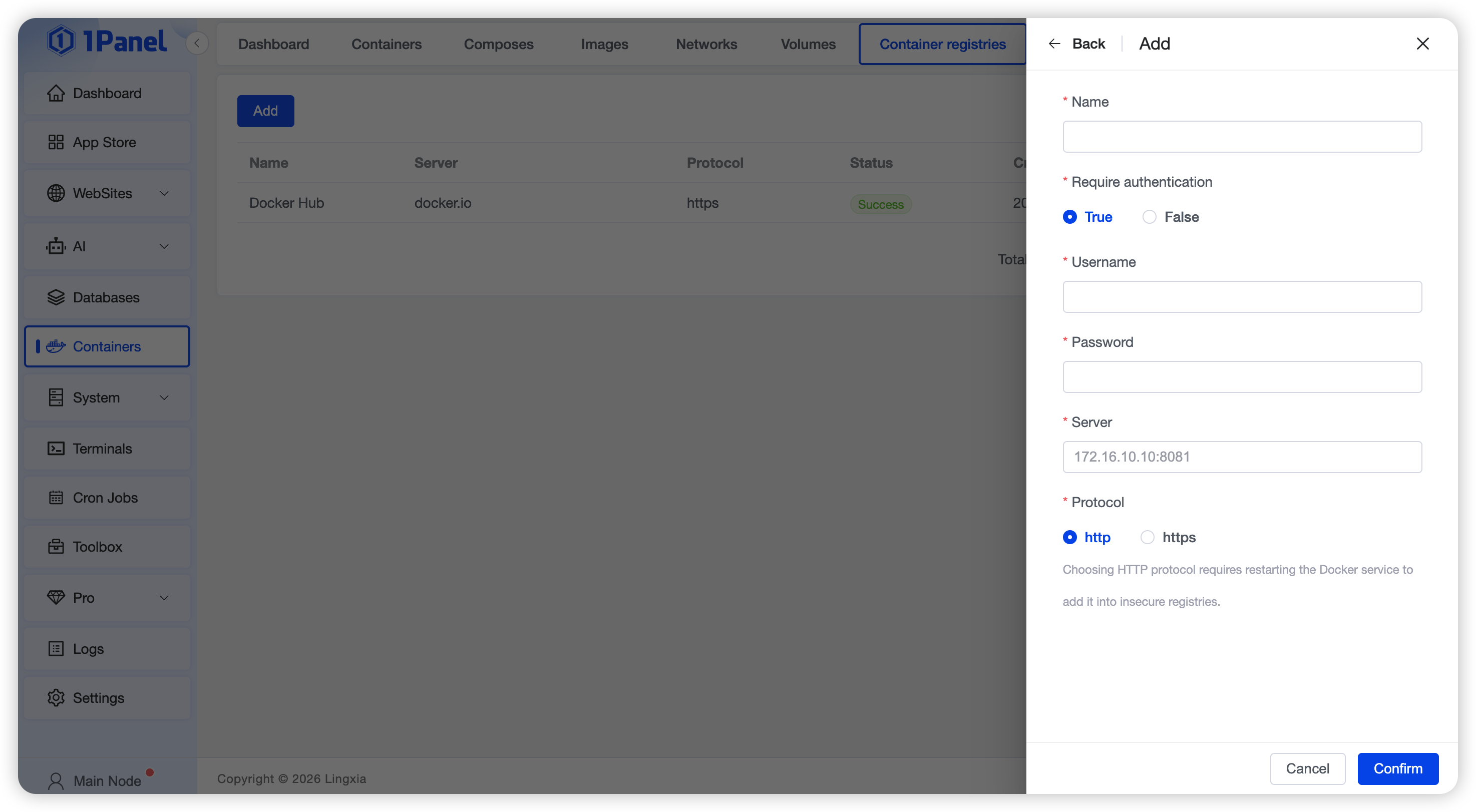
Task: Expand the System menu chevron
Action: click(164, 397)
